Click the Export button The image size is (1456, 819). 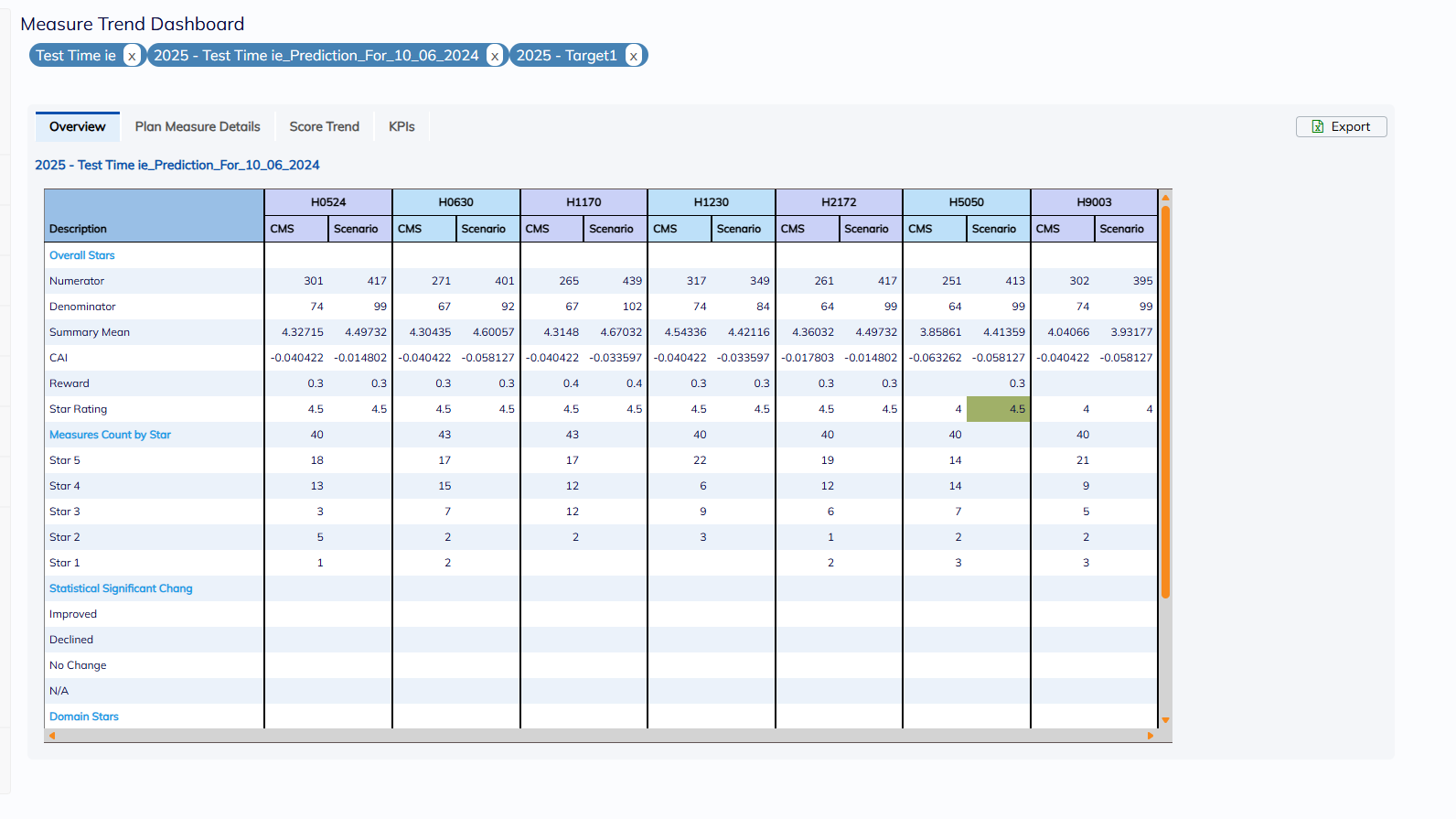tap(1341, 127)
